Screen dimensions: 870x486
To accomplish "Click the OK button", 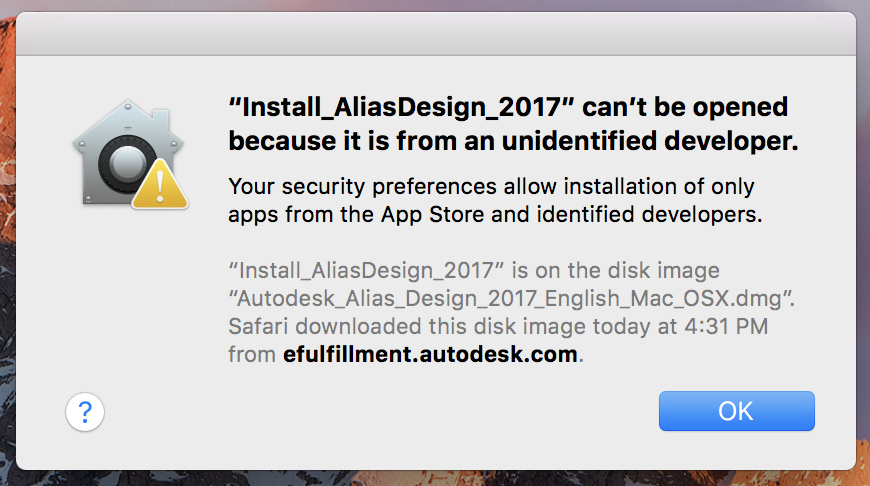I will pos(736,411).
